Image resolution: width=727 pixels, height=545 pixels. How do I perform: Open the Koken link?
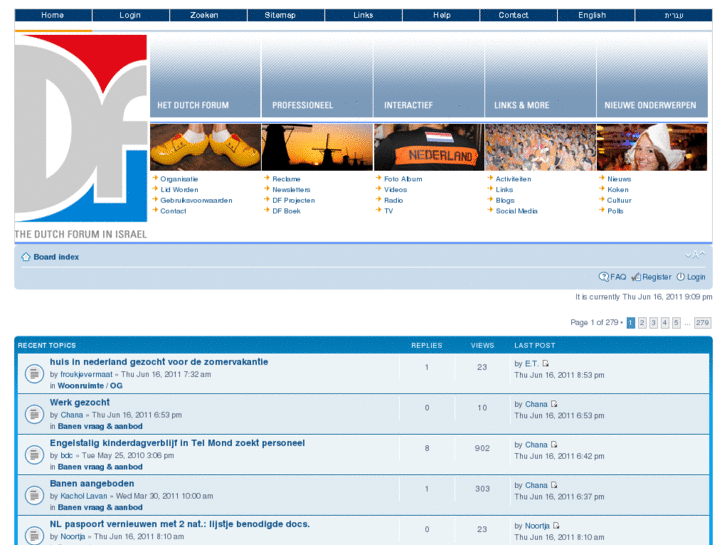click(x=618, y=190)
